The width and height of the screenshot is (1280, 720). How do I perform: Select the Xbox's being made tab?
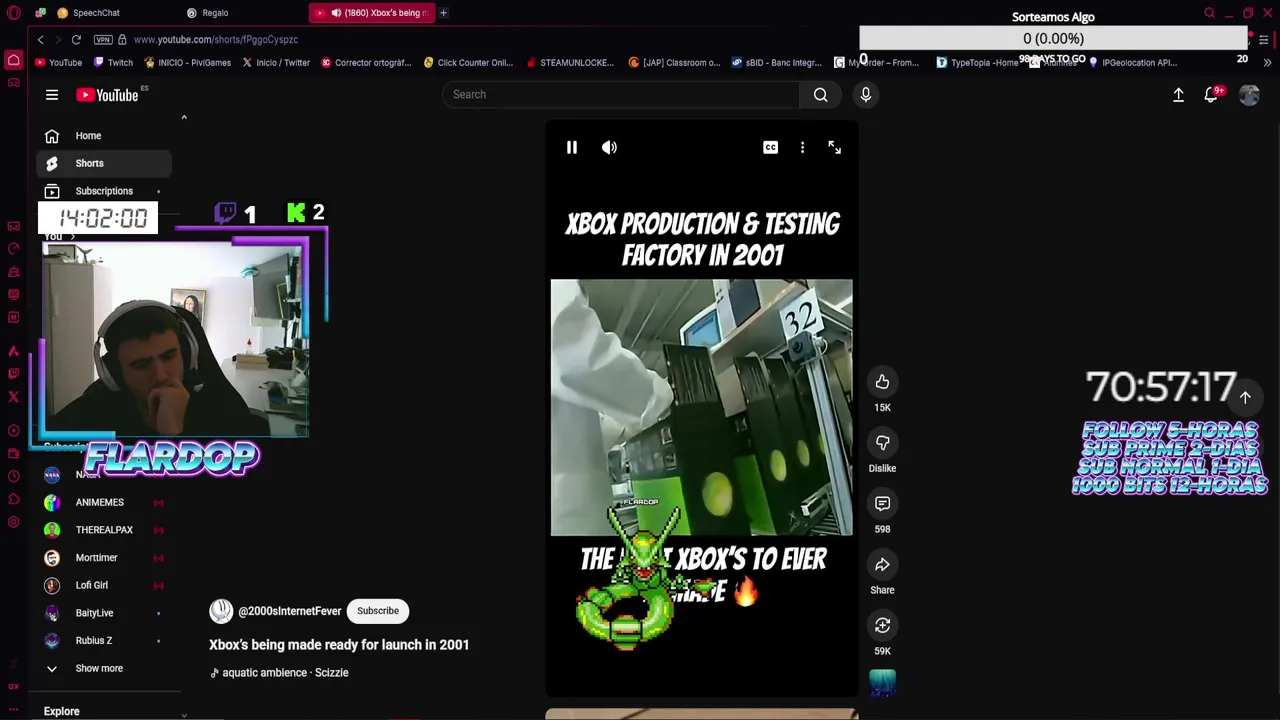pyautogui.click(x=371, y=13)
